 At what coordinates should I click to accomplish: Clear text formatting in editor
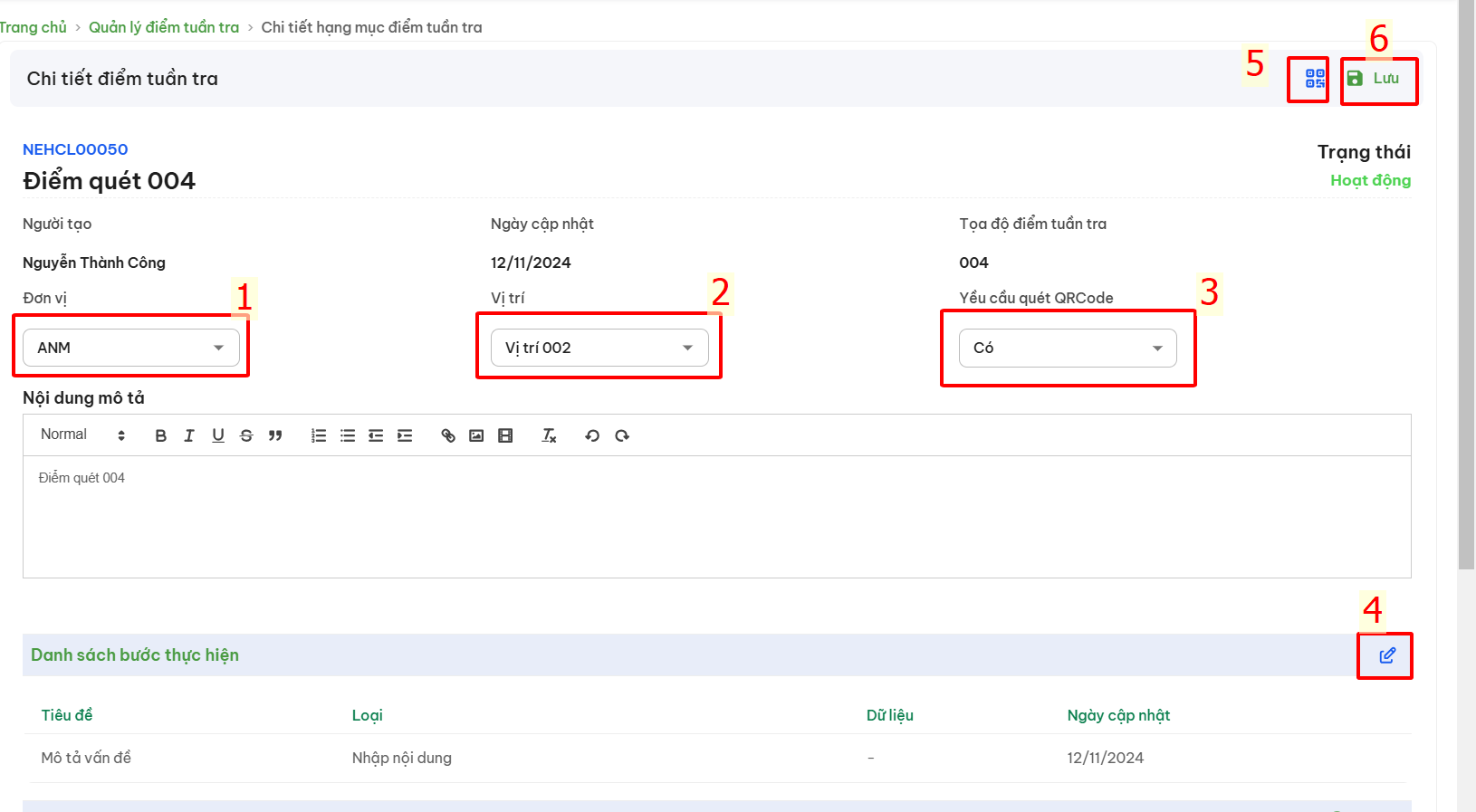(x=549, y=435)
